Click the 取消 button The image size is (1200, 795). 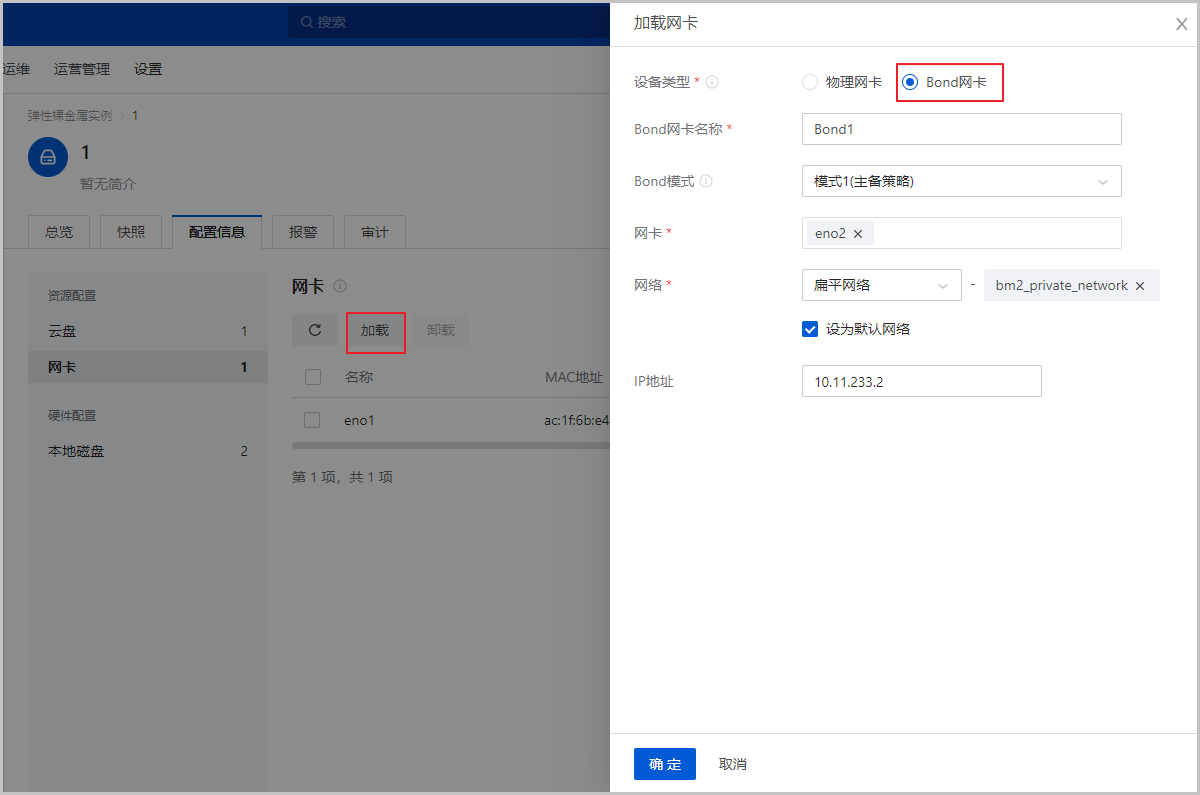pyautogui.click(x=733, y=764)
